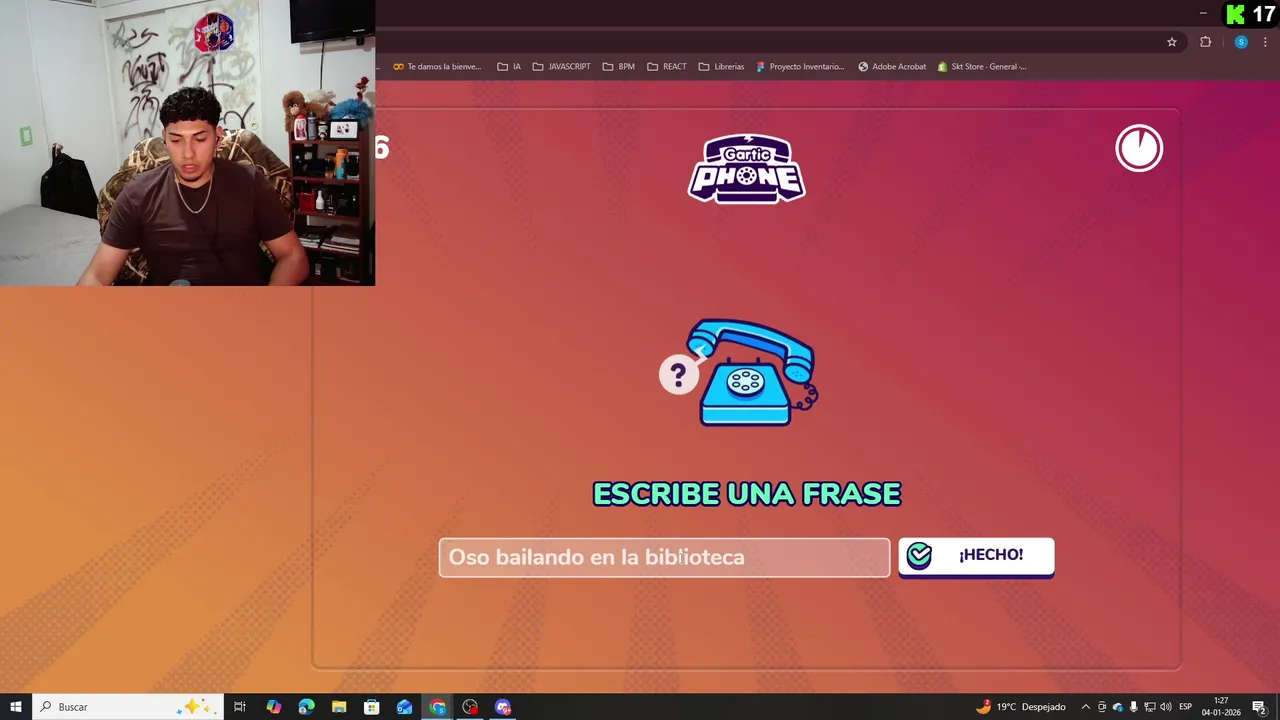Click the blue telephone illustration
The width and height of the screenshot is (1280, 720).
point(757,373)
